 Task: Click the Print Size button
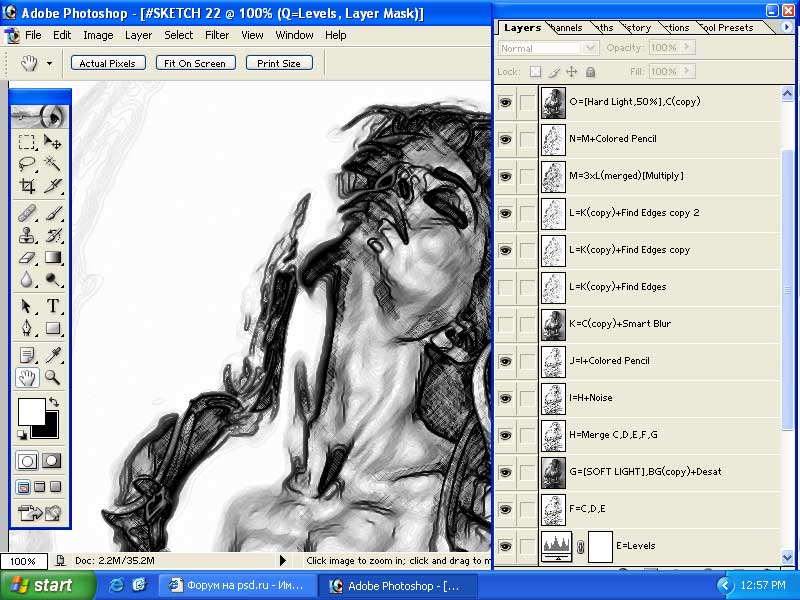point(279,63)
